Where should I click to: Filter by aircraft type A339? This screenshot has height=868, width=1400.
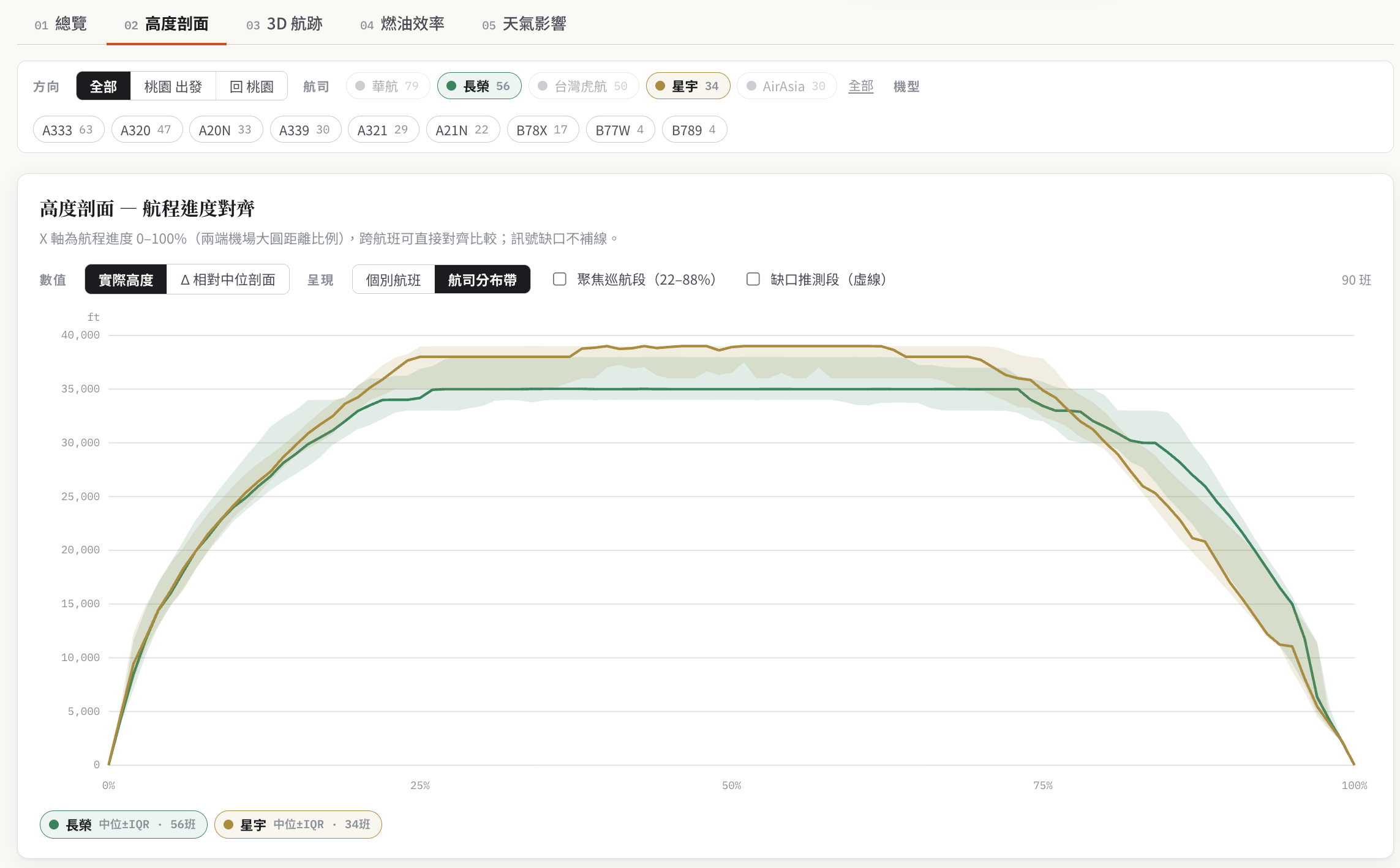[306, 130]
